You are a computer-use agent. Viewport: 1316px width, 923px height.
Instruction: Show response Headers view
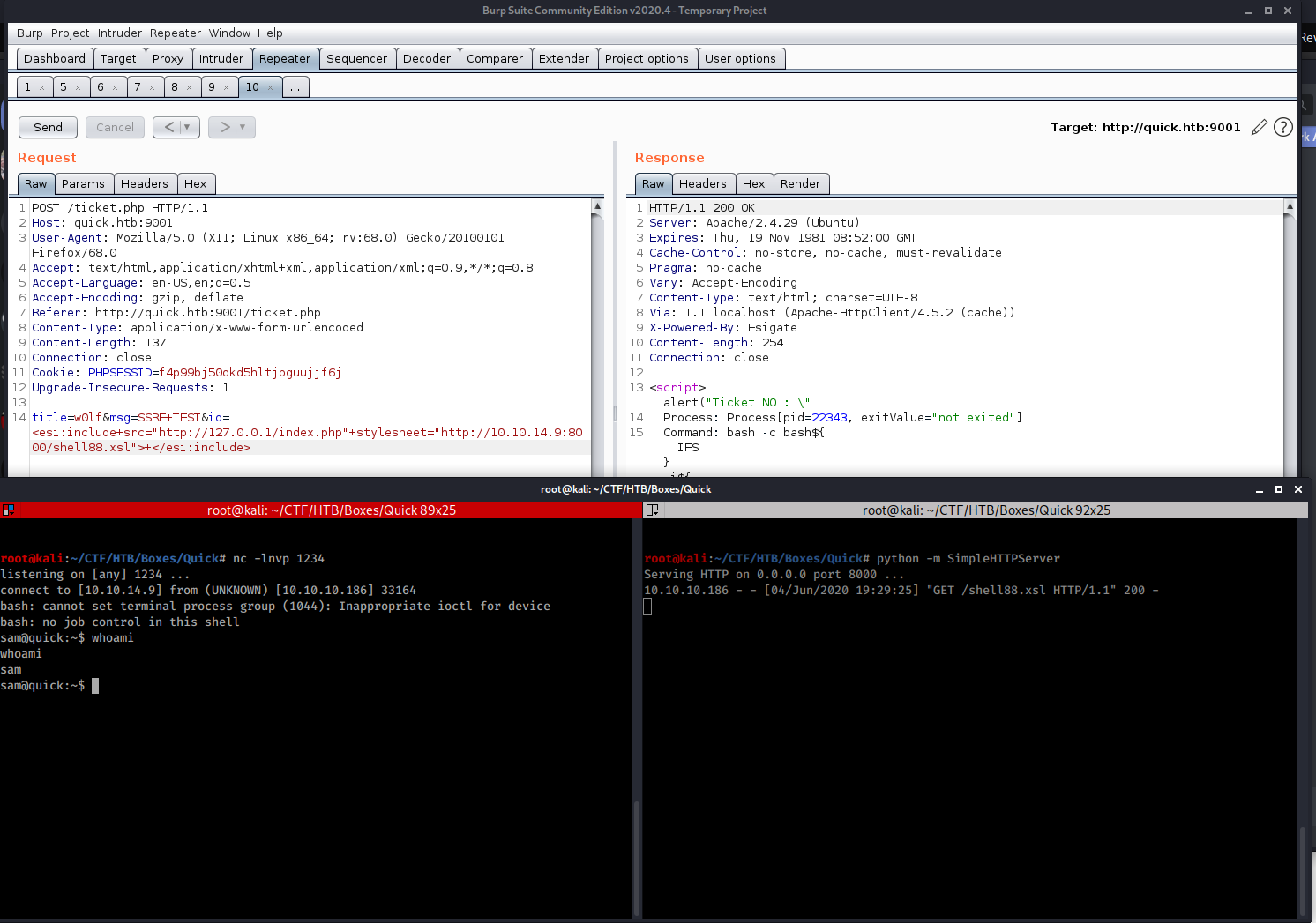(703, 183)
